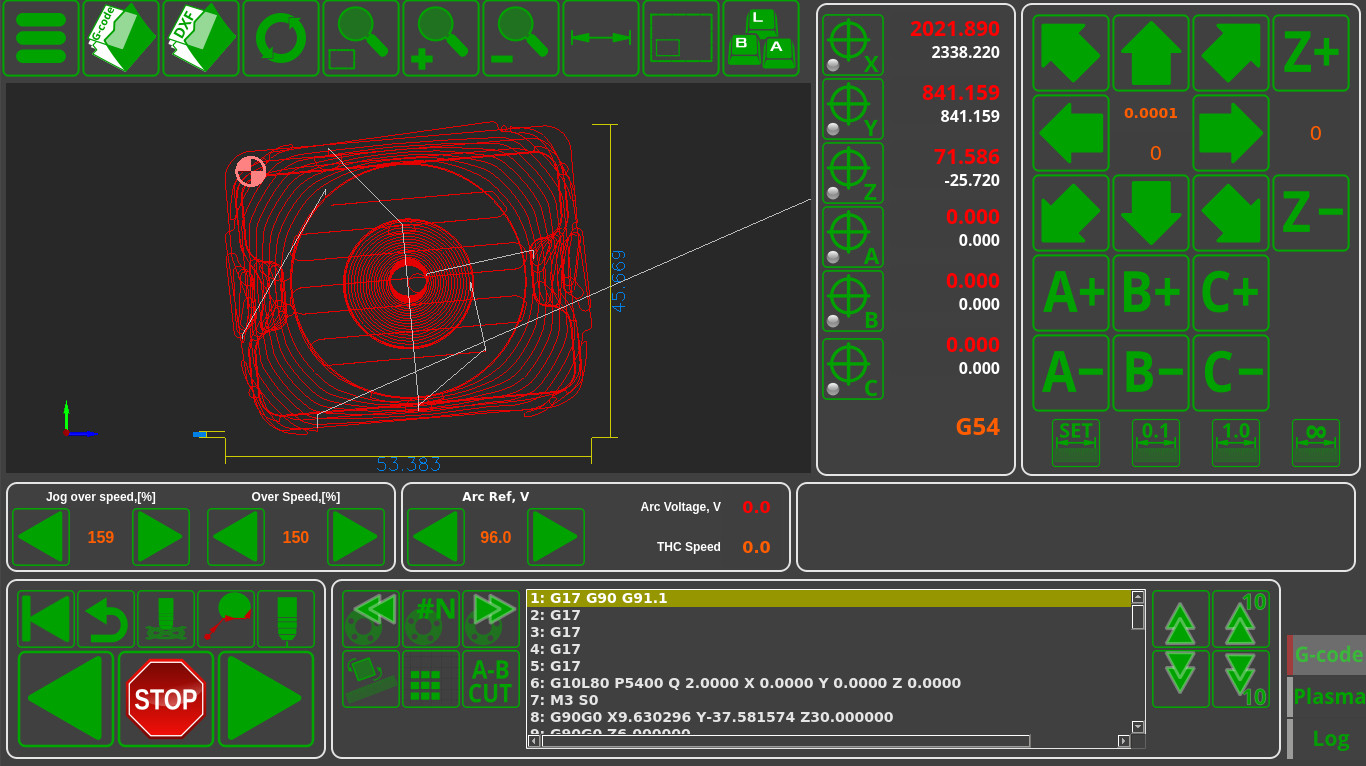Select the 1.0 jog step mode
Image resolution: width=1366 pixels, height=766 pixels.
point(1235,442)
